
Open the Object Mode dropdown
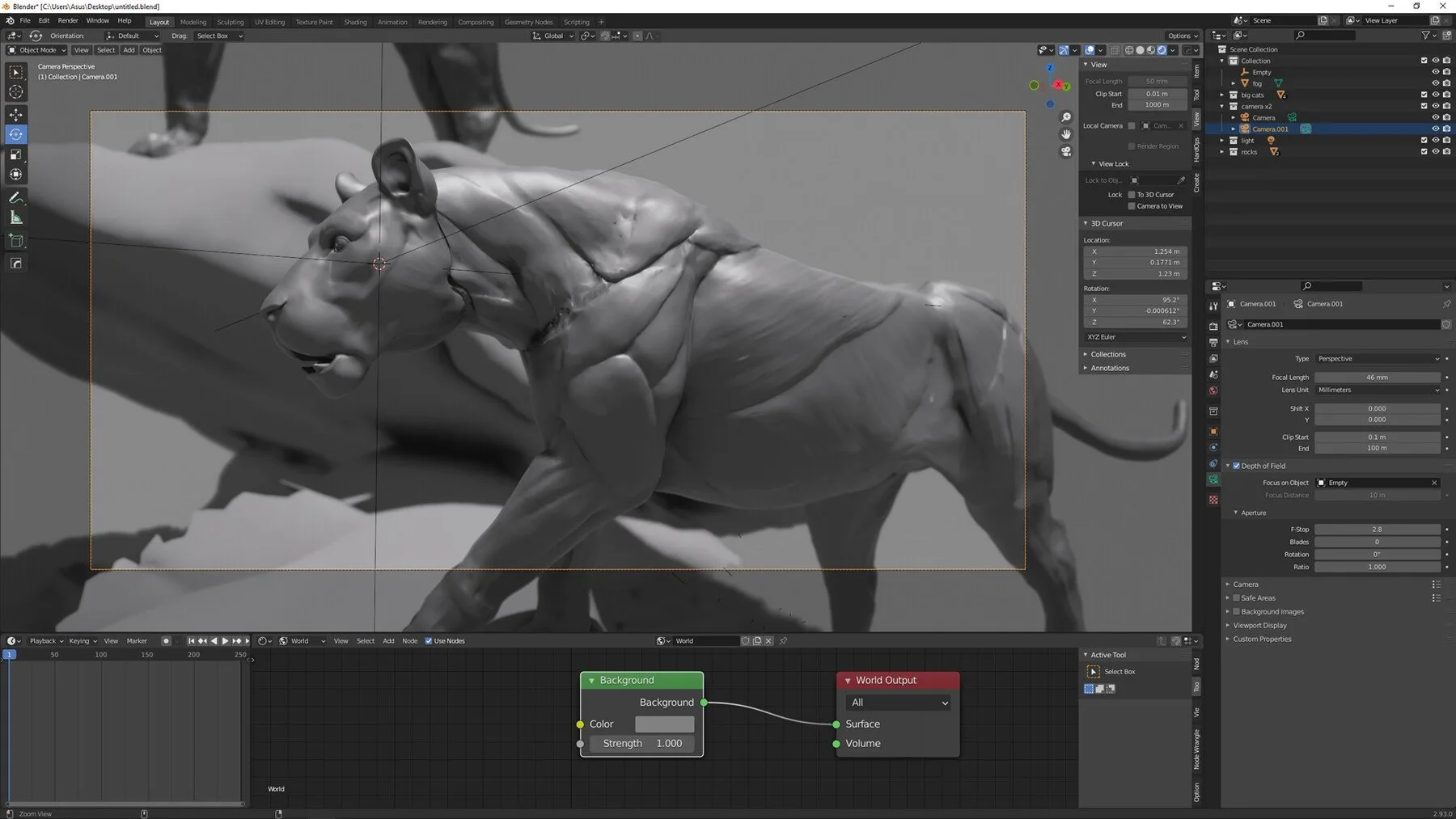[36, 50]
